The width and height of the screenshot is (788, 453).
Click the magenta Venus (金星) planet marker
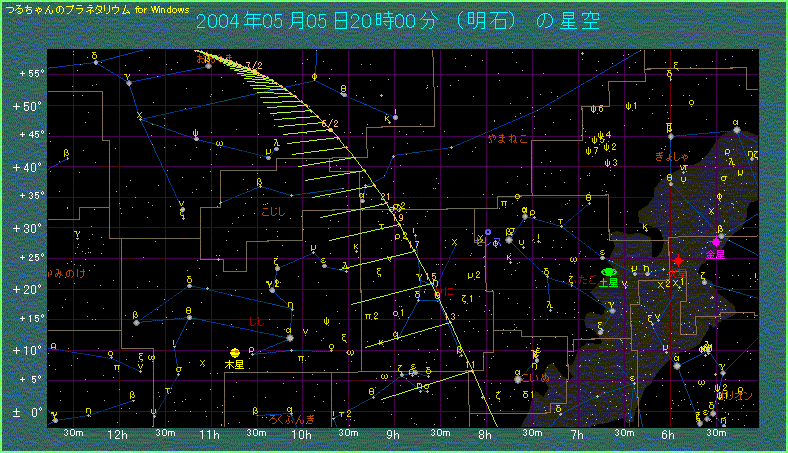point(716,243)
